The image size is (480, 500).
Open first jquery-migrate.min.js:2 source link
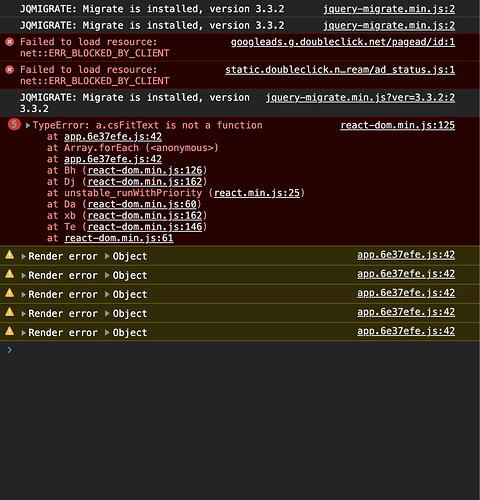(x=389, y=9)
